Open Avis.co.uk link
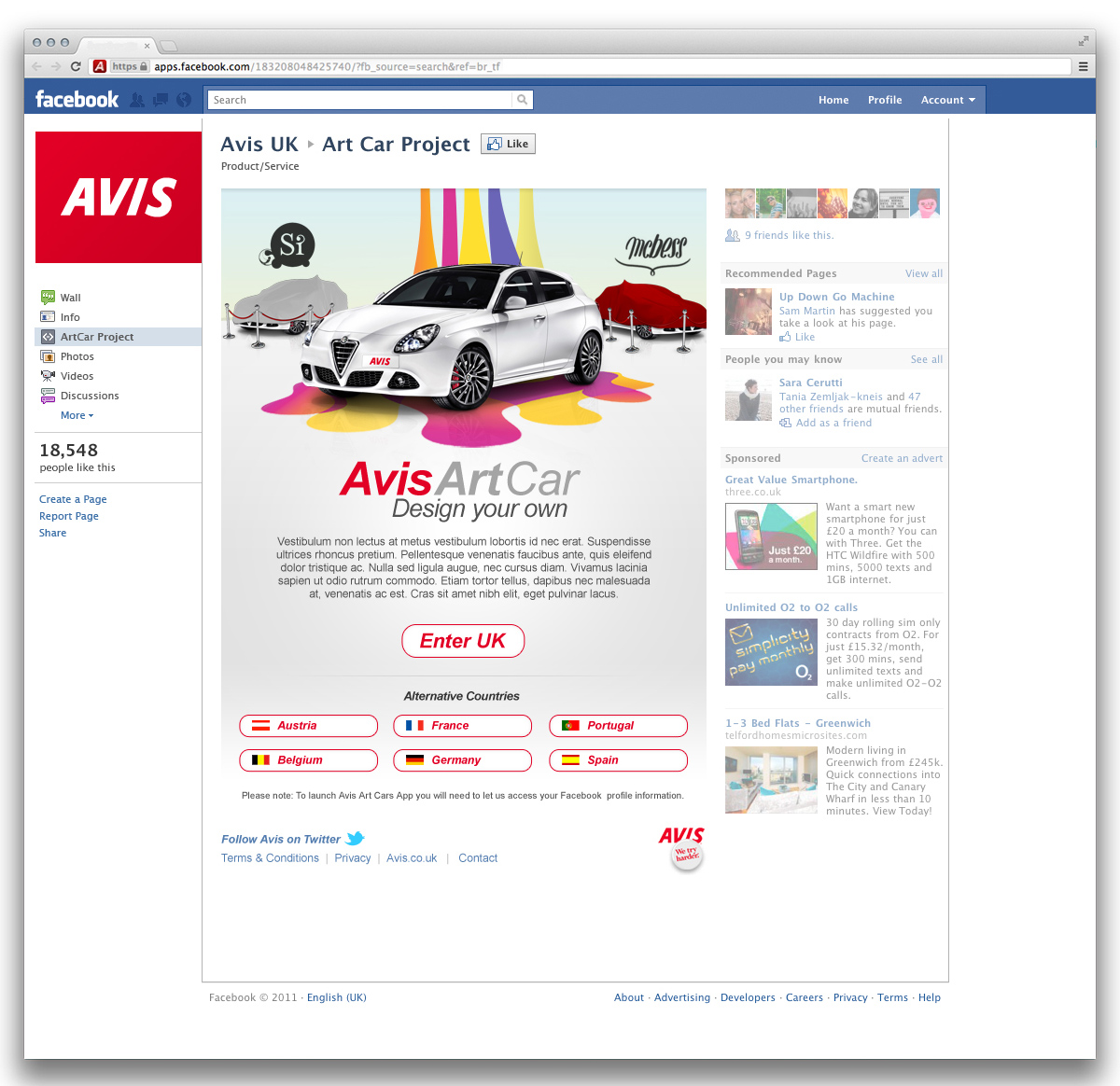1120x1086 pixels. (x=412, y=858)
